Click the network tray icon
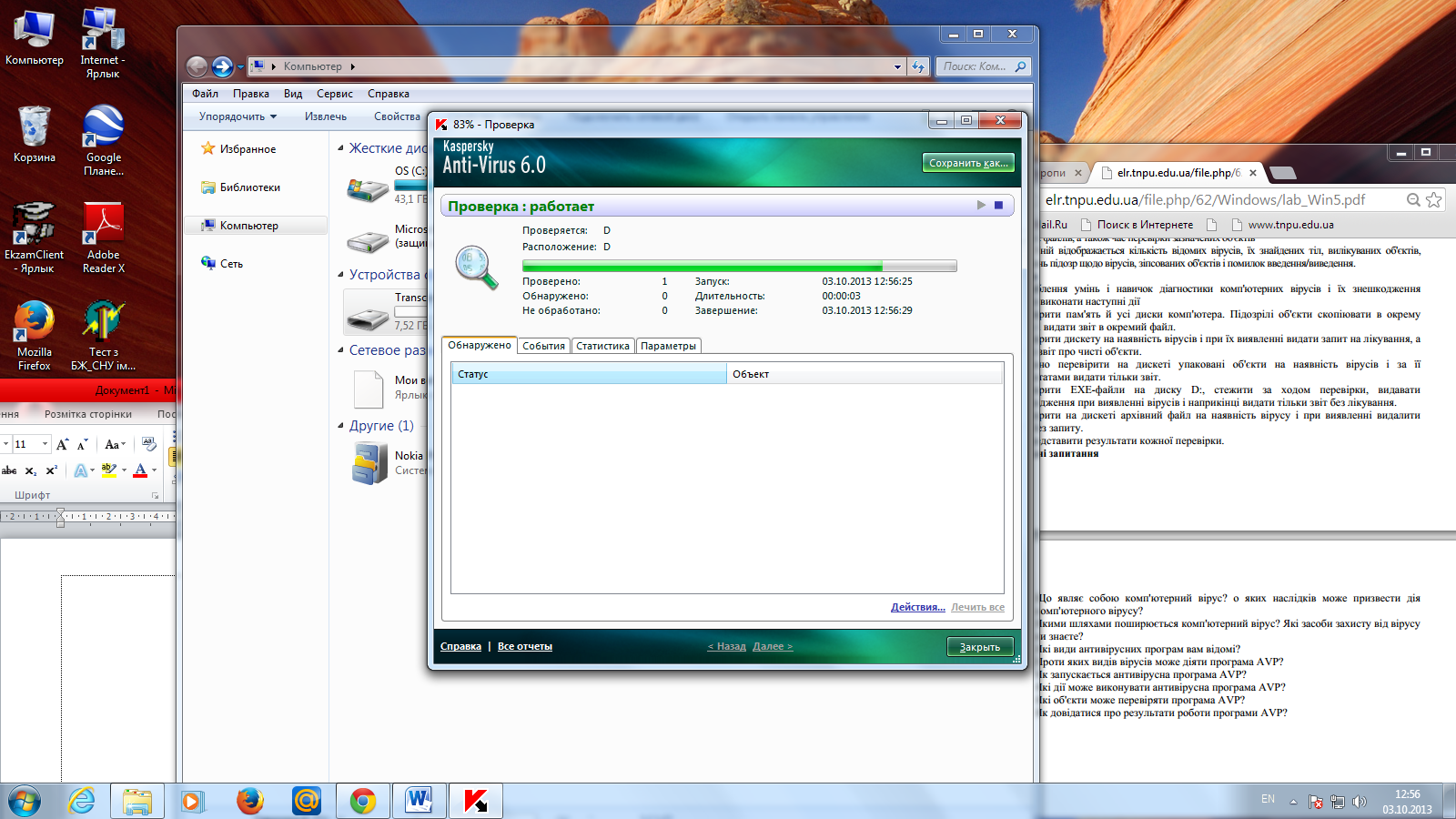Viewport: 1456px width, 819px height. (1337, 802)
